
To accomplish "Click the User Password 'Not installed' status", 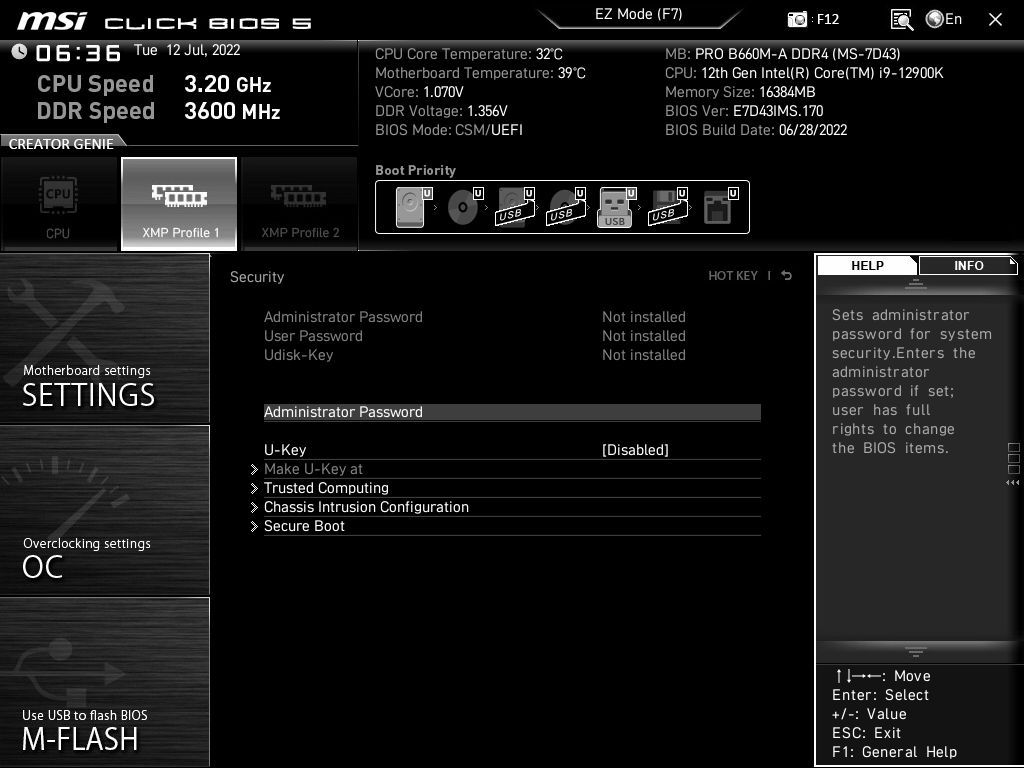I will pyautogui.click(x=643, y=336).
